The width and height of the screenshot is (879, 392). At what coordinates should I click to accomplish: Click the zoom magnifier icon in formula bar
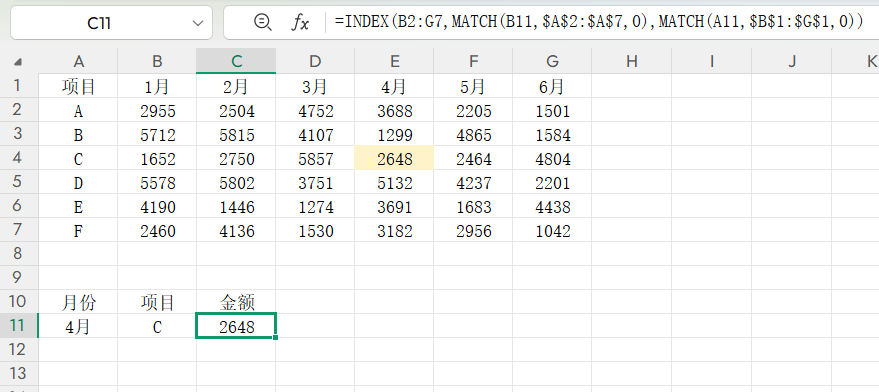click(262, 22)
